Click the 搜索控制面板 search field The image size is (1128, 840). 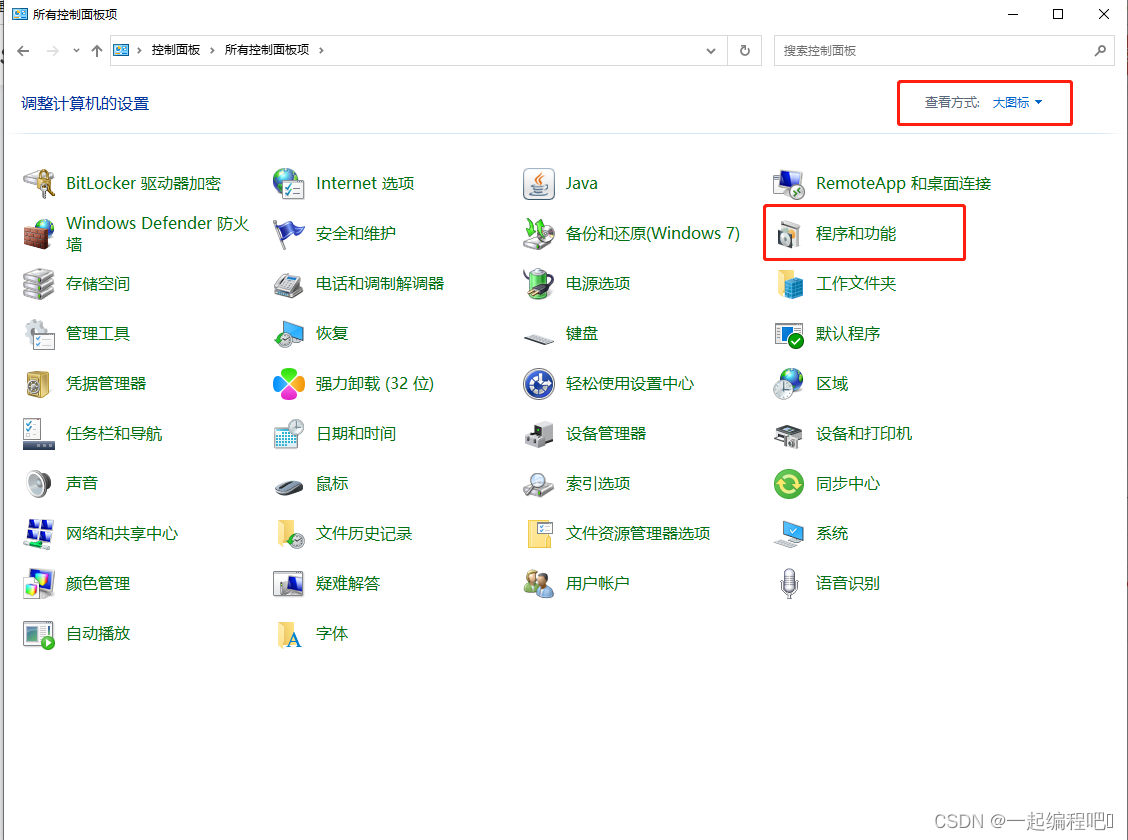pyautogui.click(x=944, y=50)
